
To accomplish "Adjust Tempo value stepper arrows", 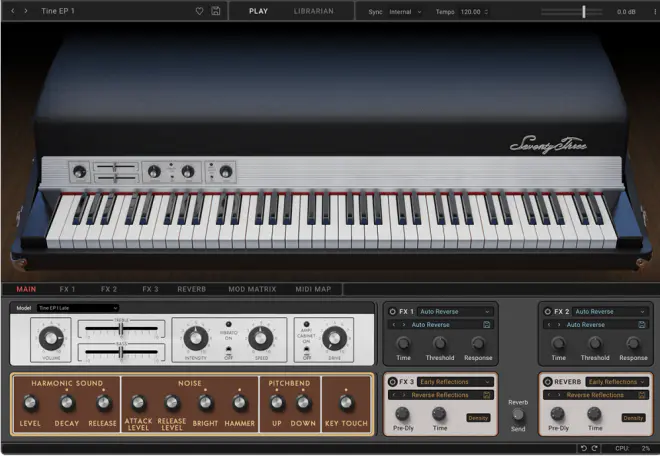I will coord(486,12).
